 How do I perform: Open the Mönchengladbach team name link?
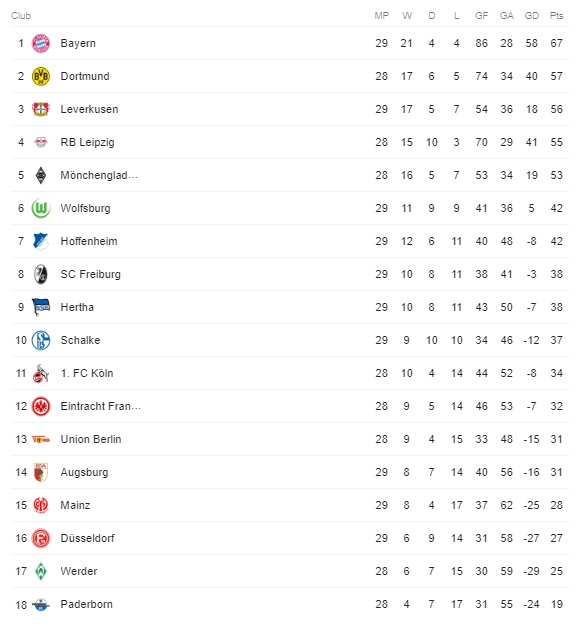pos(99,175)
